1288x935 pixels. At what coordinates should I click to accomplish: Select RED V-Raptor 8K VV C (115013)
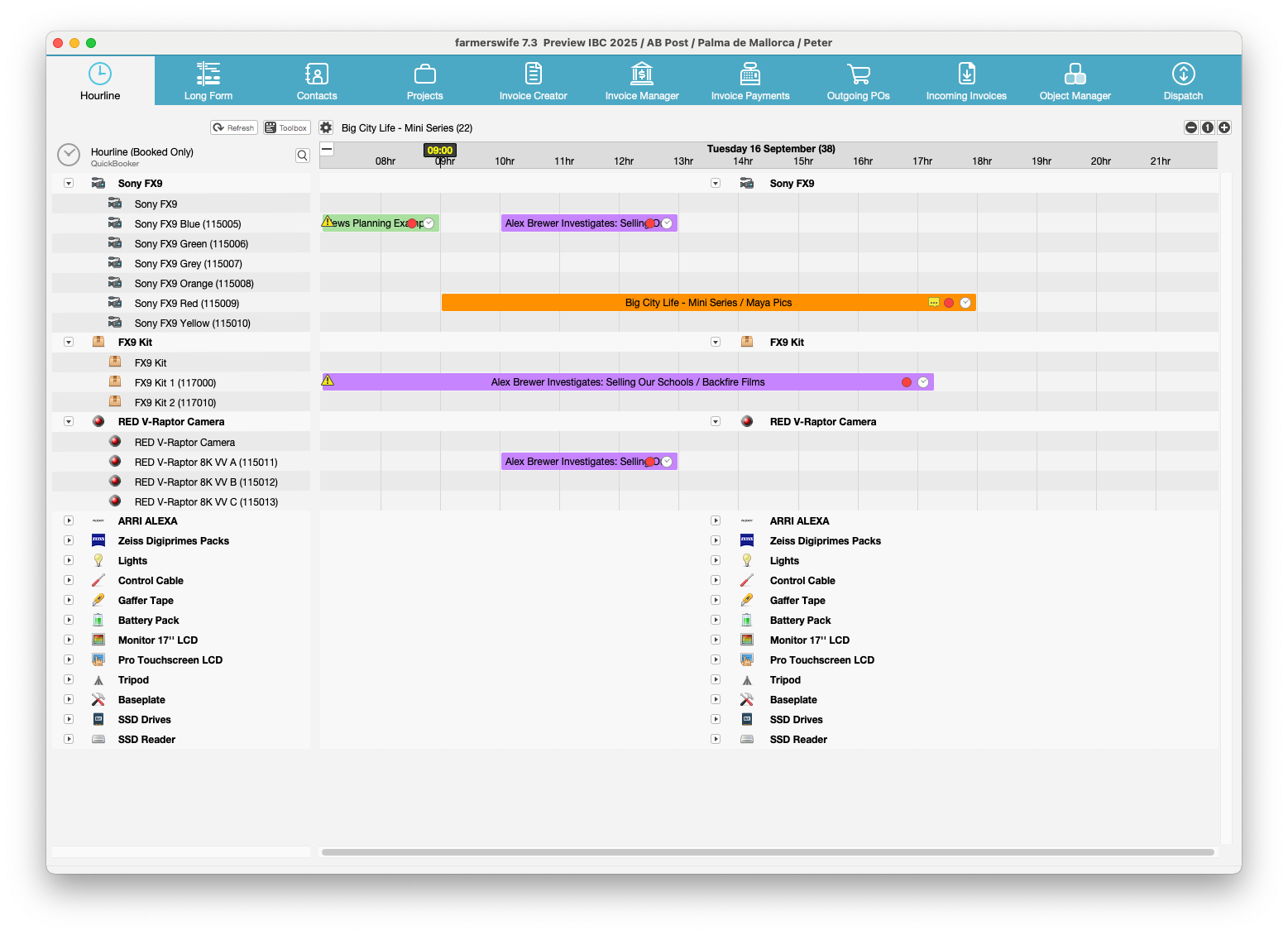181,501
